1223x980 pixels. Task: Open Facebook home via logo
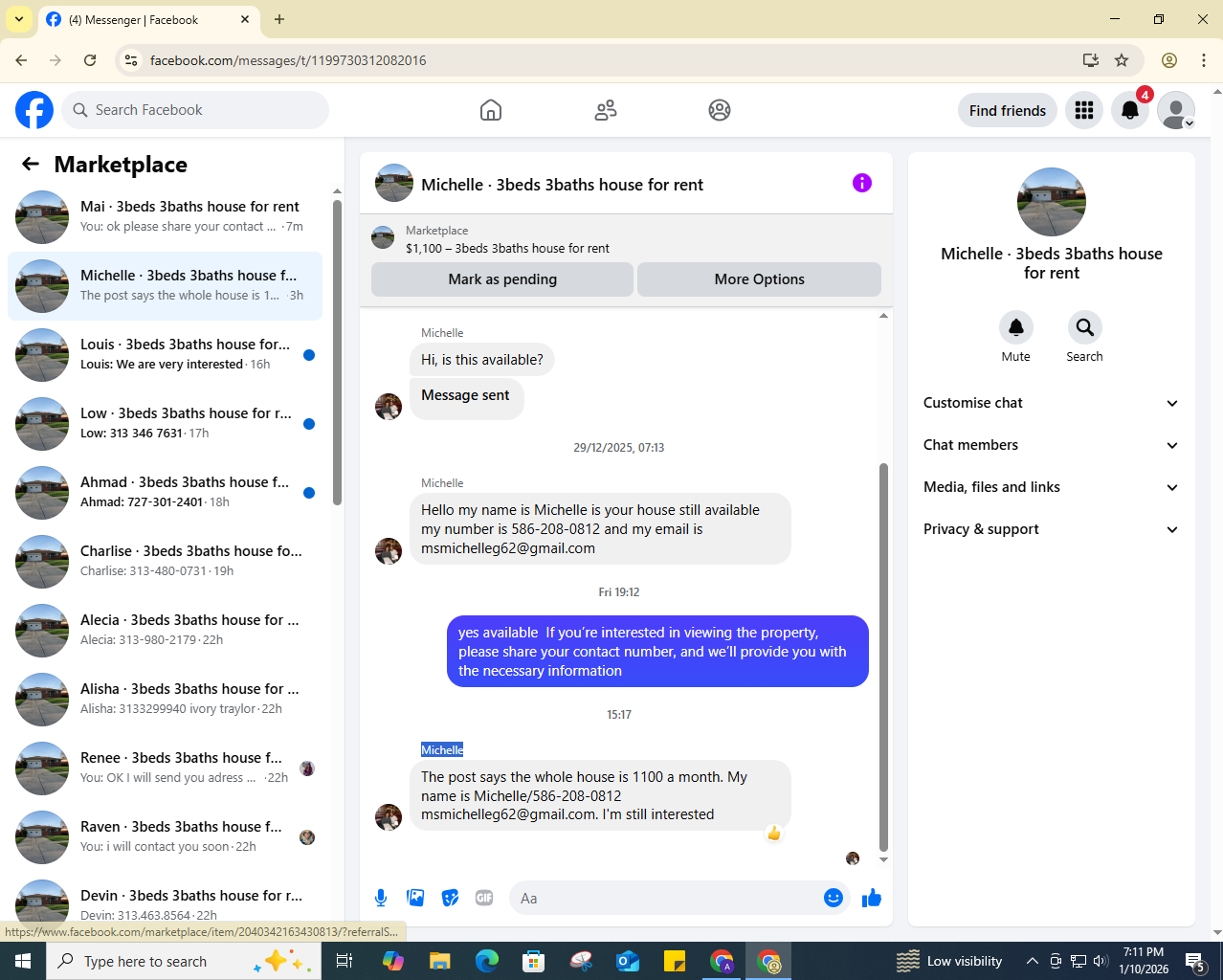coord(34,110)
